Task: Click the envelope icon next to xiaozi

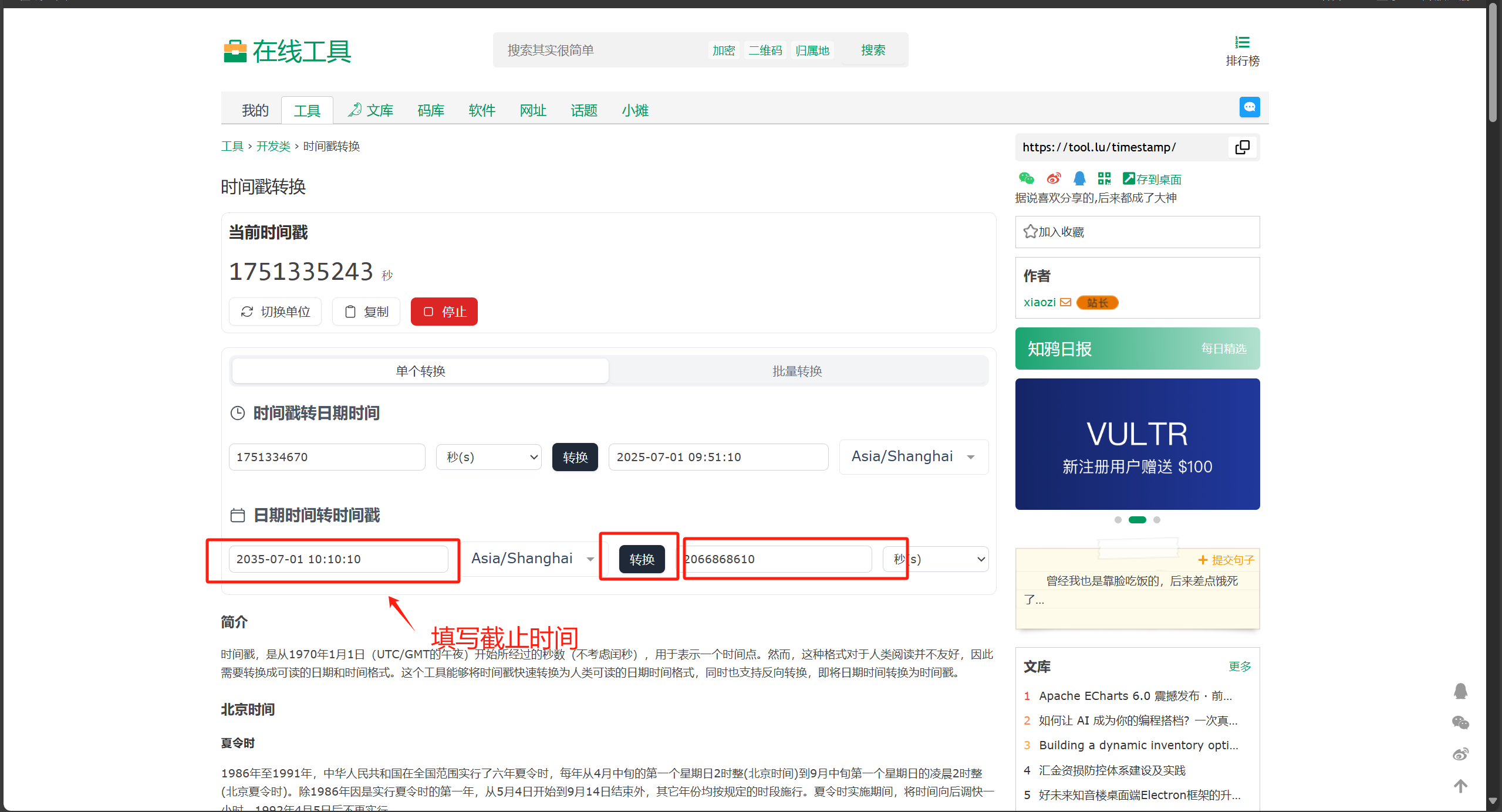Action: click(x=1066, y=302)
